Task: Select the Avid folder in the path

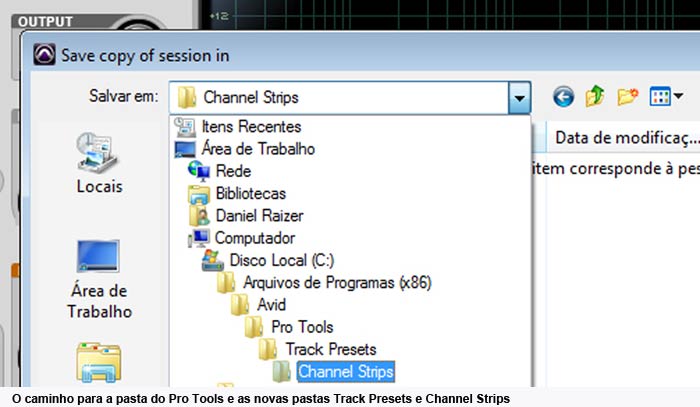Action: (271, 305)
